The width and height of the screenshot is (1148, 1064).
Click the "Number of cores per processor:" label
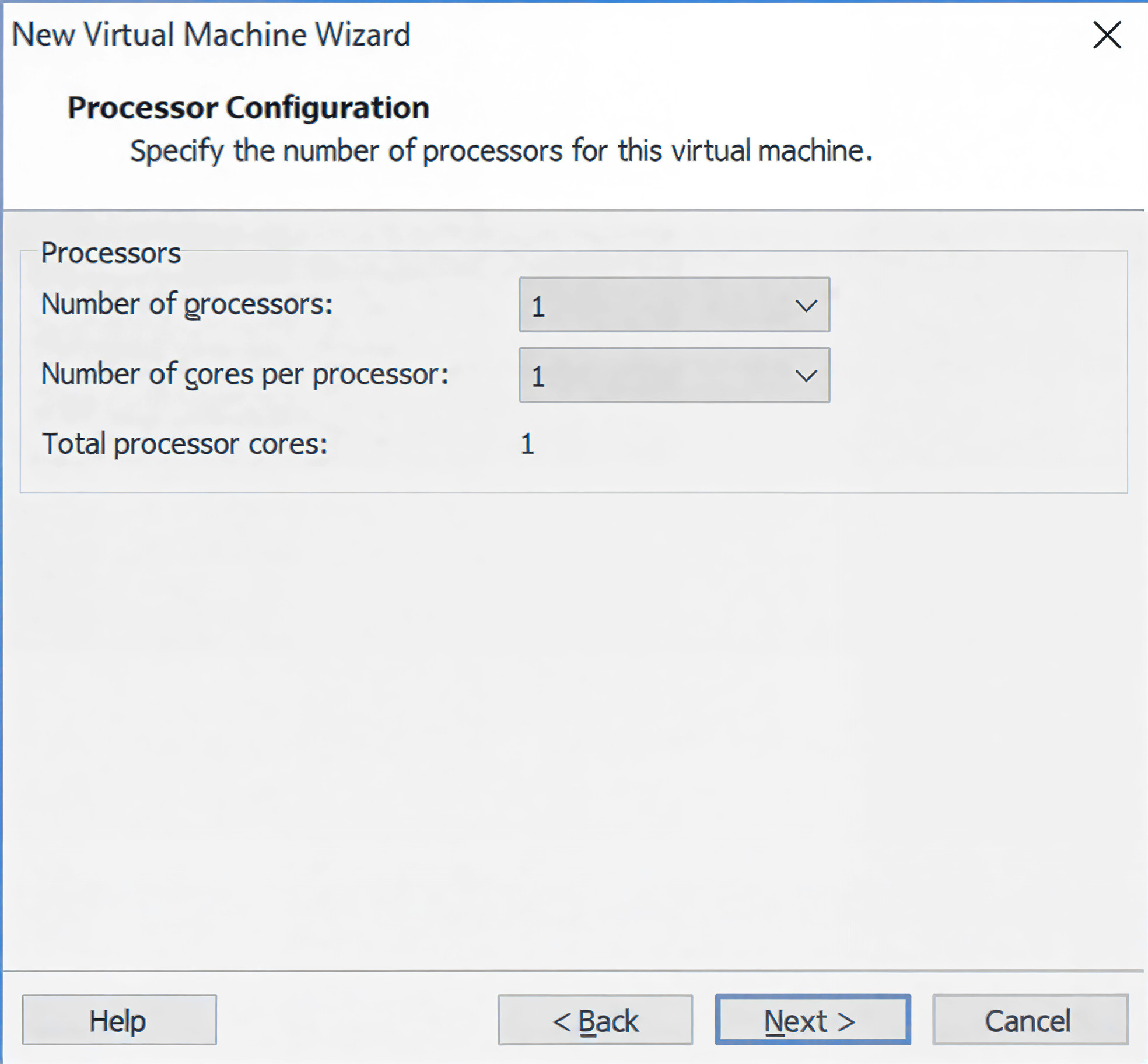tap(245, 374)
